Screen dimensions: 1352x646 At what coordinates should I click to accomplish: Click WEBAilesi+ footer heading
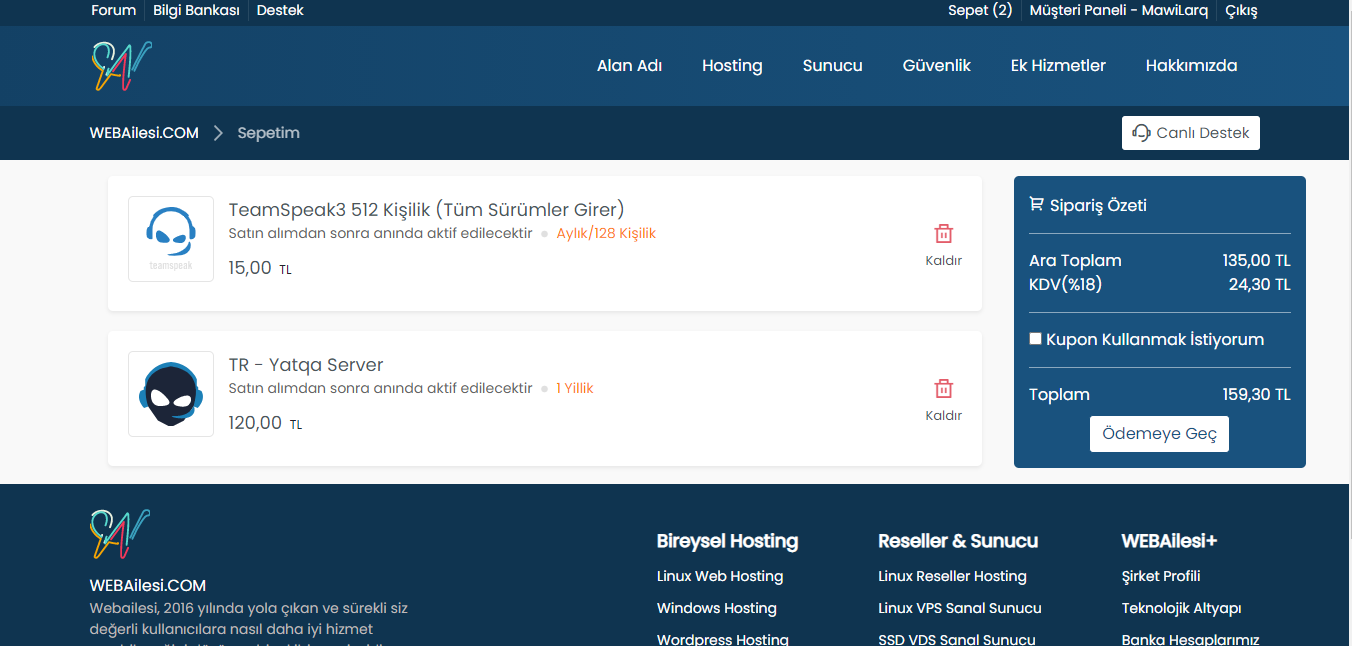1169,541
